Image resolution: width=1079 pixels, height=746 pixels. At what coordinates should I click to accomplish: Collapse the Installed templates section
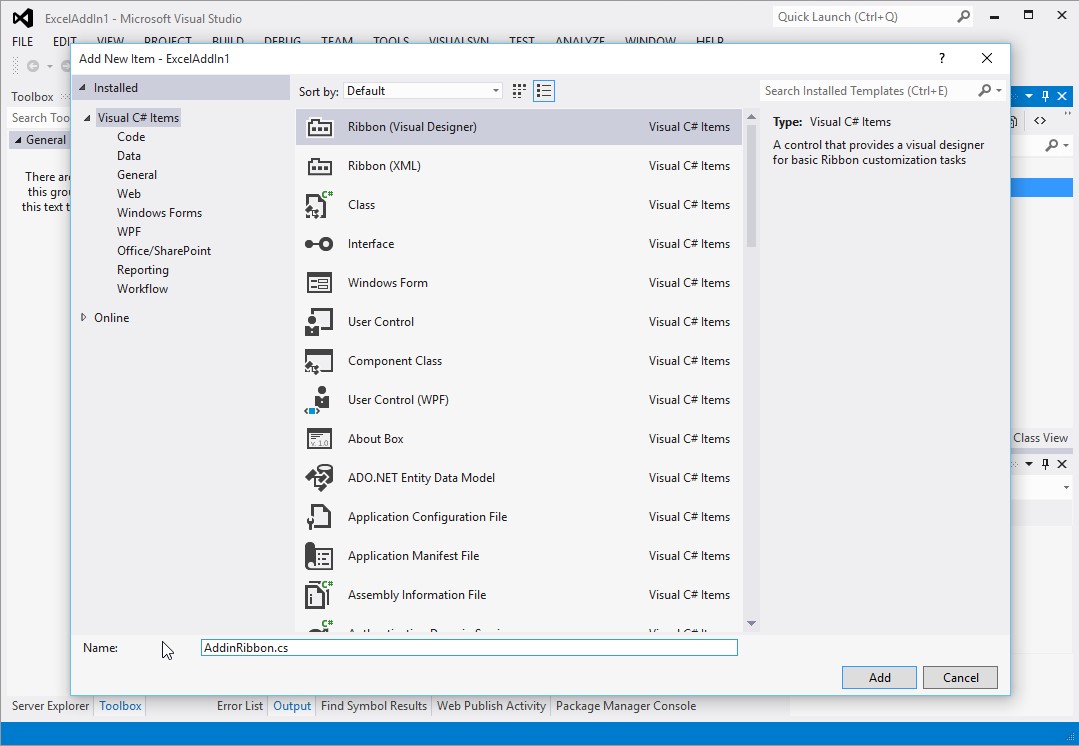point(83,88)
